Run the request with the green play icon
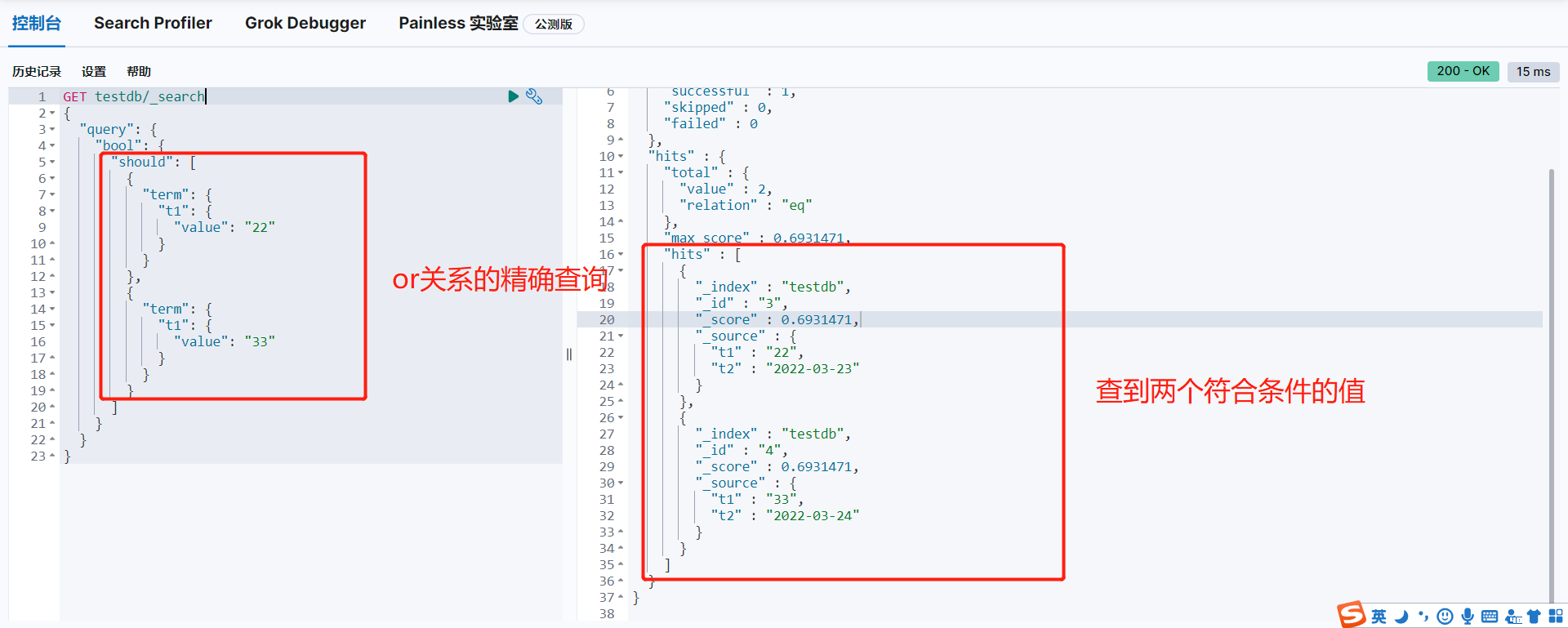The height and width of the screenshot is (628, 1568). 513,96
